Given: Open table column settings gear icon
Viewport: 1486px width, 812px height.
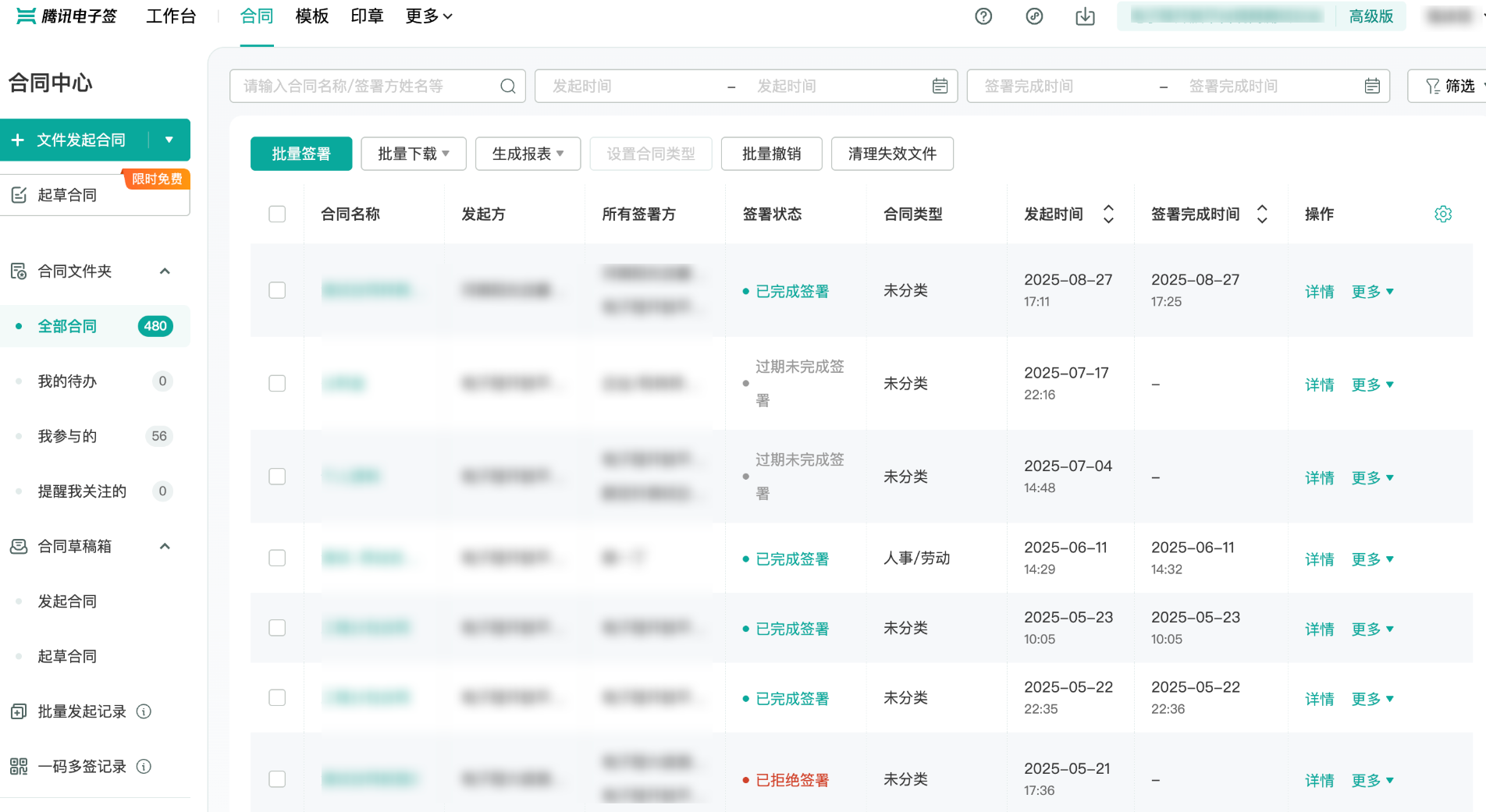Looking at the screenshot, I should [x=1443, y=214].
